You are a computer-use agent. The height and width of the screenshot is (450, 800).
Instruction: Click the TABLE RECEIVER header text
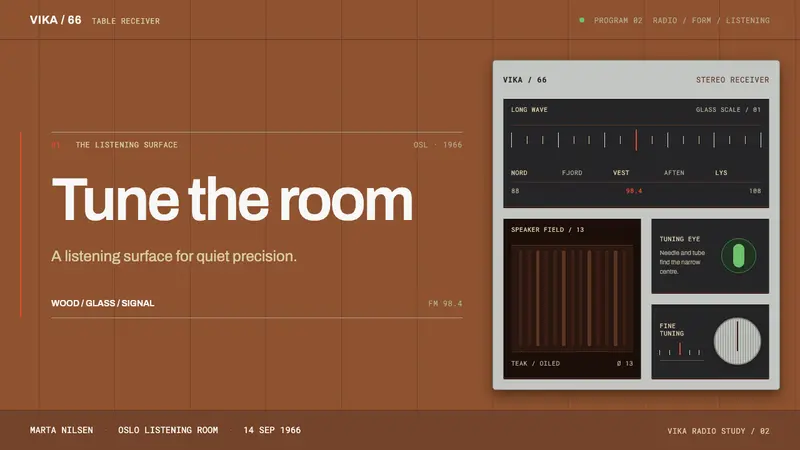click(126, 21)
